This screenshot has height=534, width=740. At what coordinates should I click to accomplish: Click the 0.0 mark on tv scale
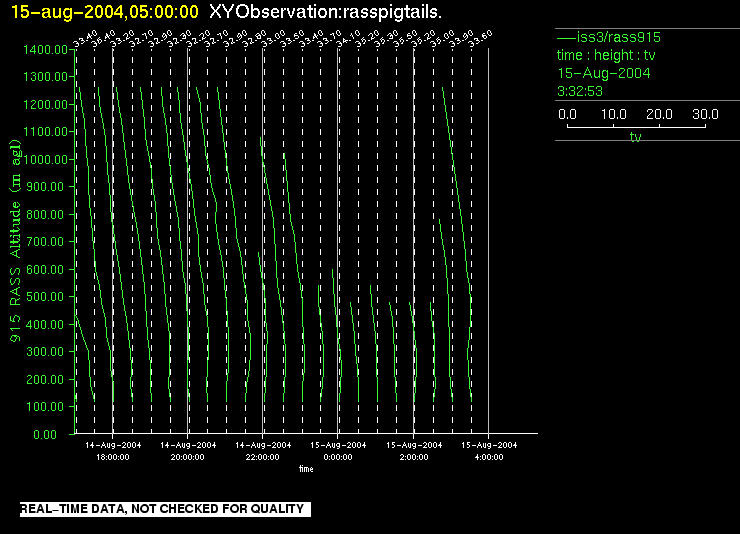pos(567,115)
